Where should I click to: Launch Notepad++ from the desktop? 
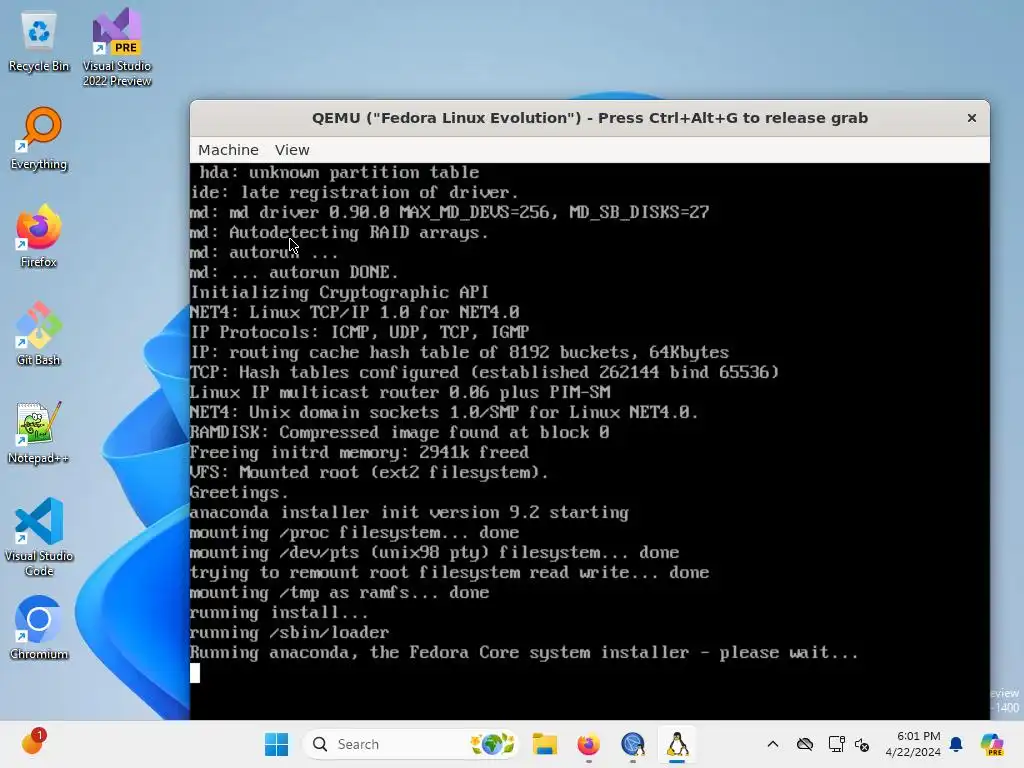coord(39,432)
